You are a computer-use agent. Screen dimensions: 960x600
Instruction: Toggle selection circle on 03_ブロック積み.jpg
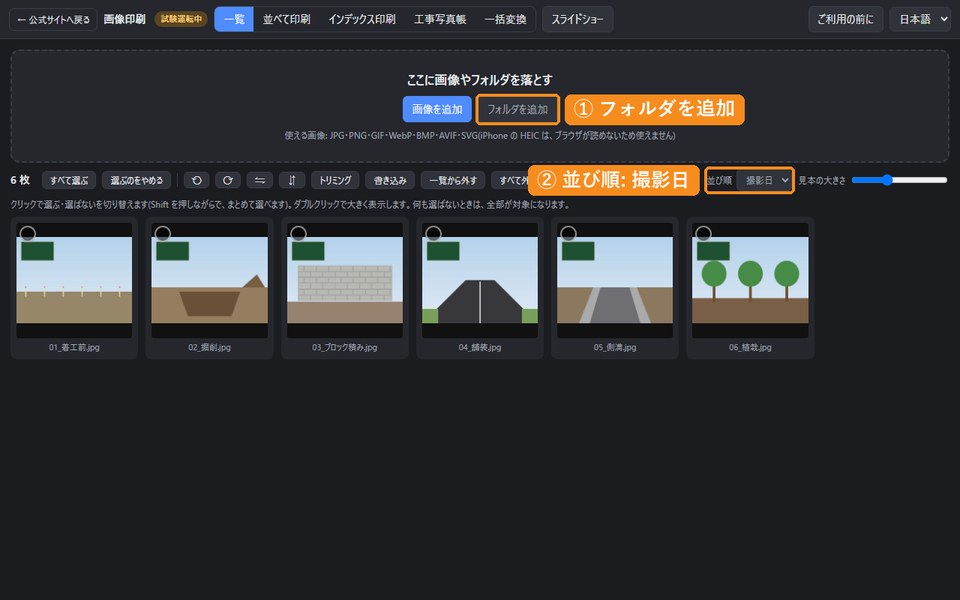click(x=298, y=233)
